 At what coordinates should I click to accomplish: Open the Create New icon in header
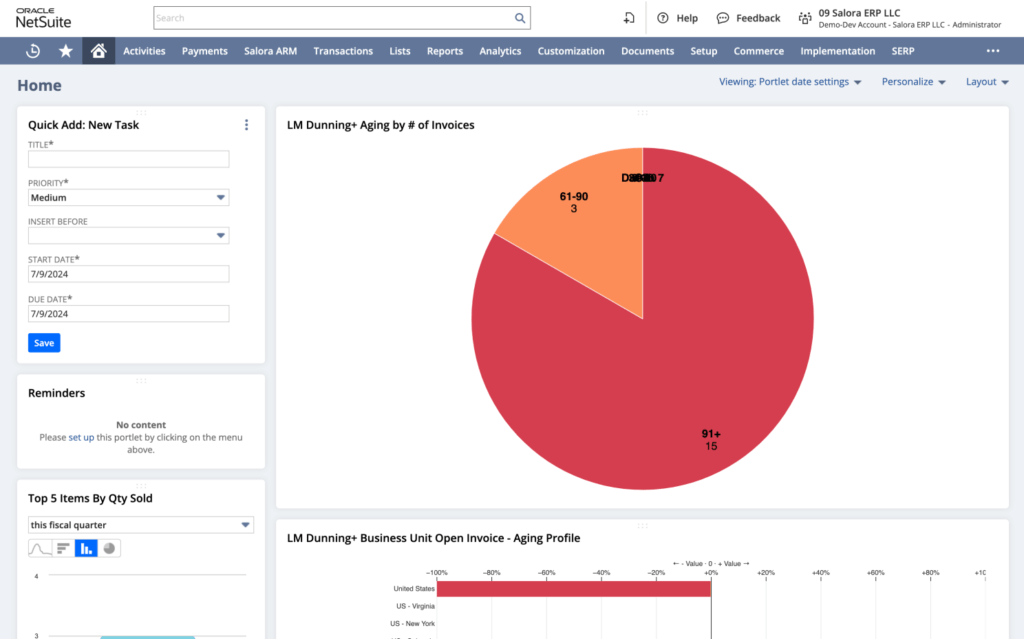coord(629,18)
